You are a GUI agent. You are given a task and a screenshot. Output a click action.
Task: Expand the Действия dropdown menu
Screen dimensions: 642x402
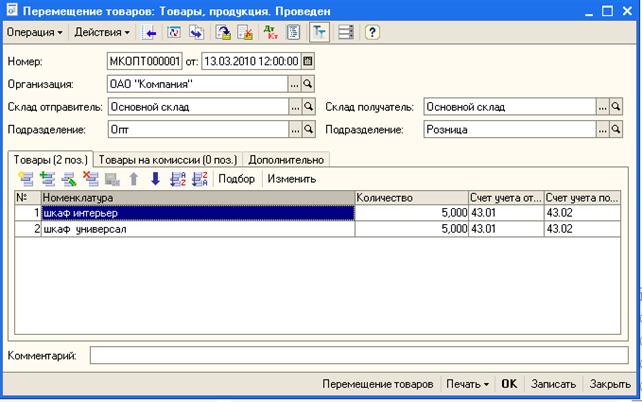[105, 32]
